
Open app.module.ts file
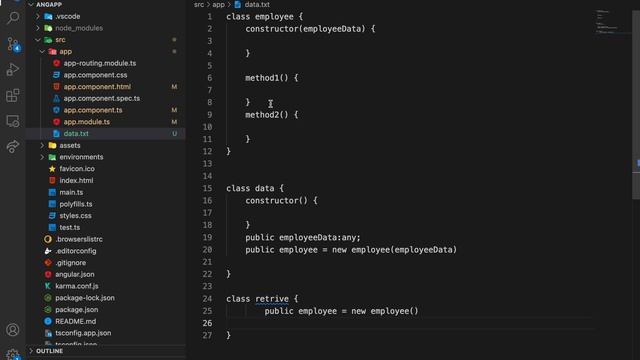coord(87,122)
